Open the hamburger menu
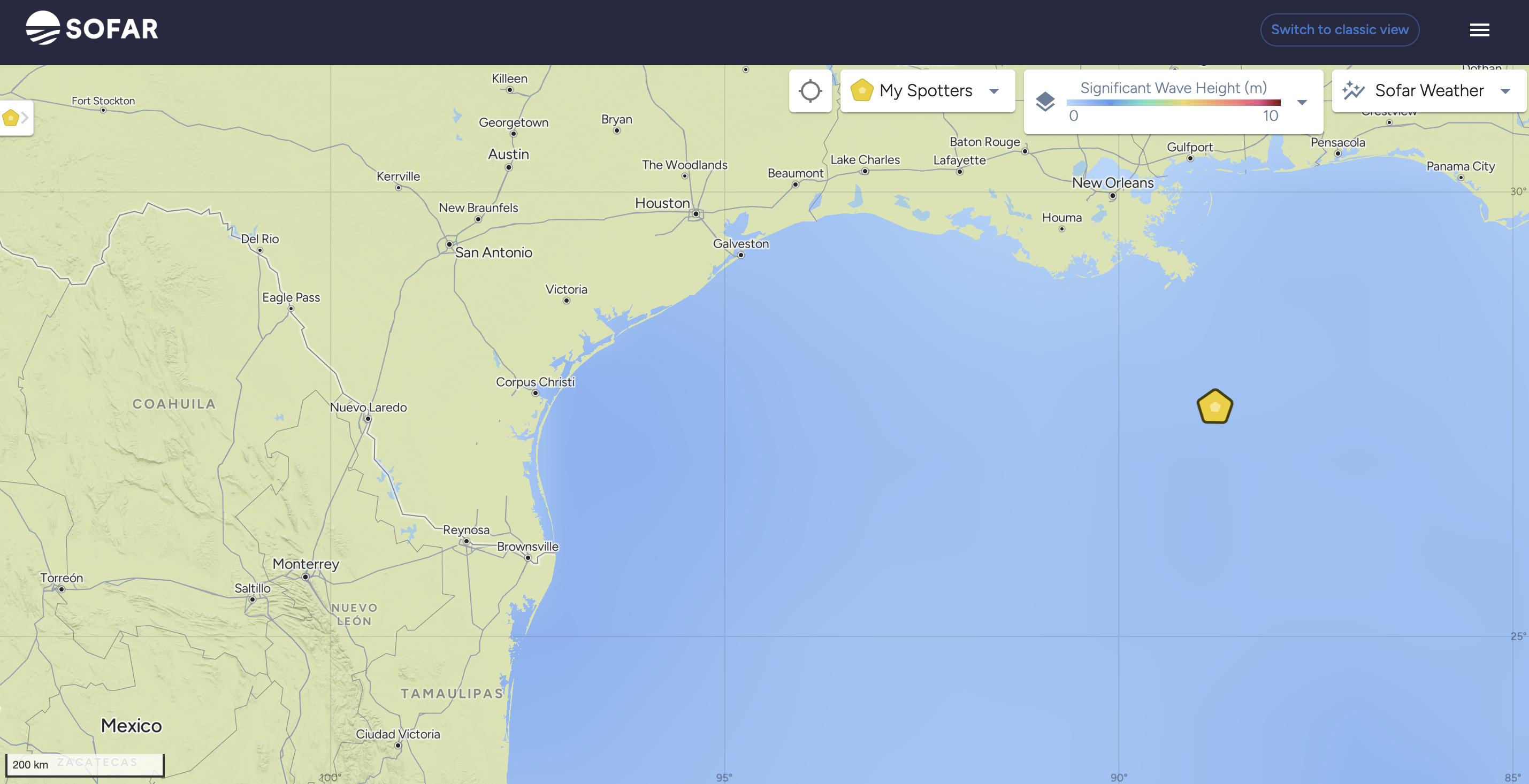This screenshot has width=1529, height=784. pyautogui.click(x=1479, y=29)
